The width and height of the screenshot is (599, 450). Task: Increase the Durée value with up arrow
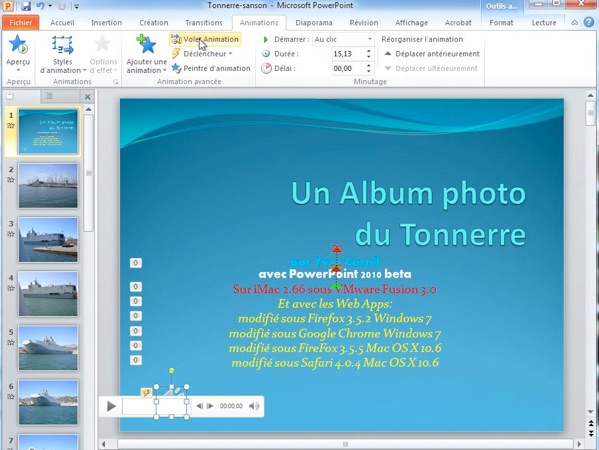point(369,51)
